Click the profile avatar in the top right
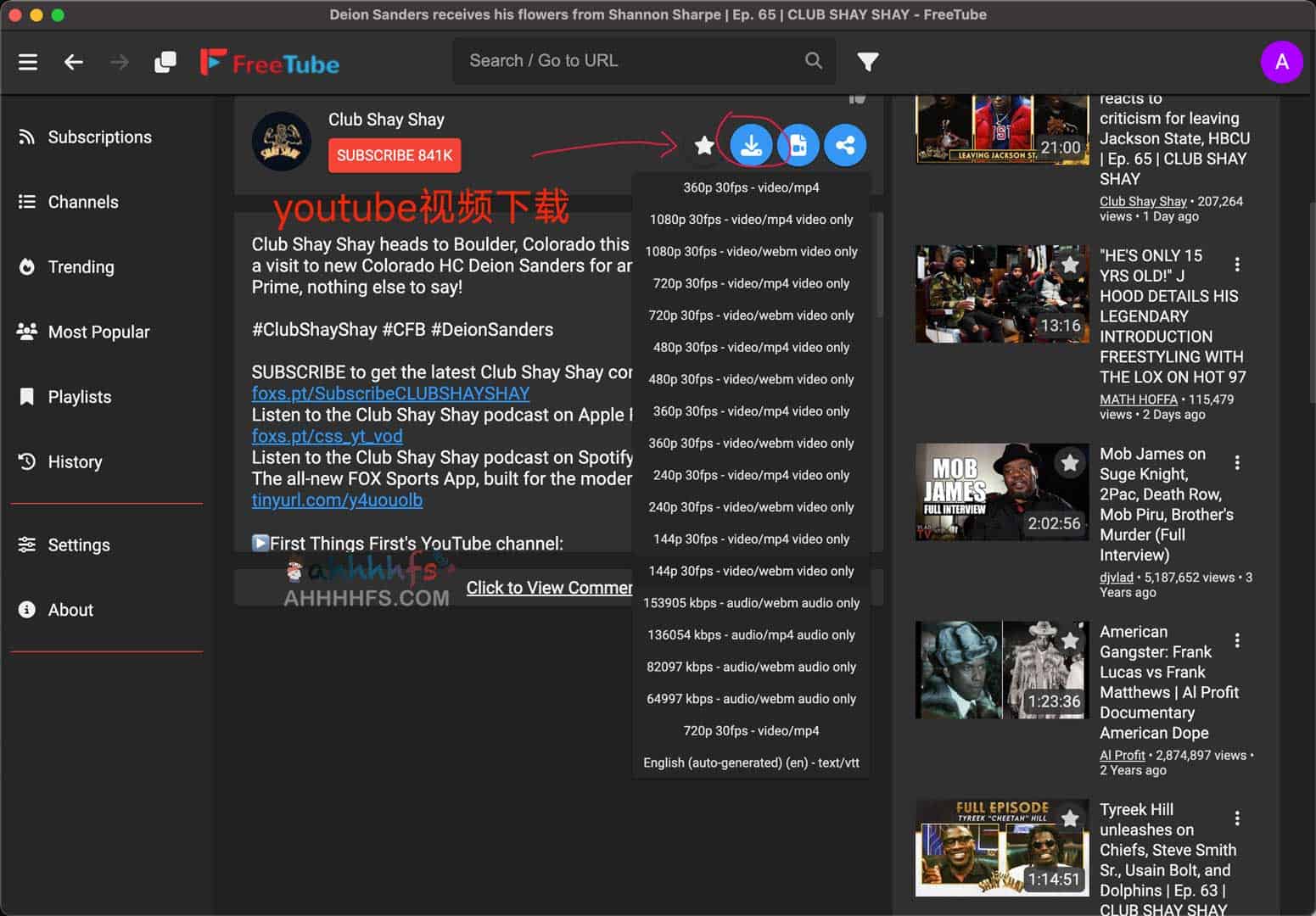 (x=1282, y=61)
